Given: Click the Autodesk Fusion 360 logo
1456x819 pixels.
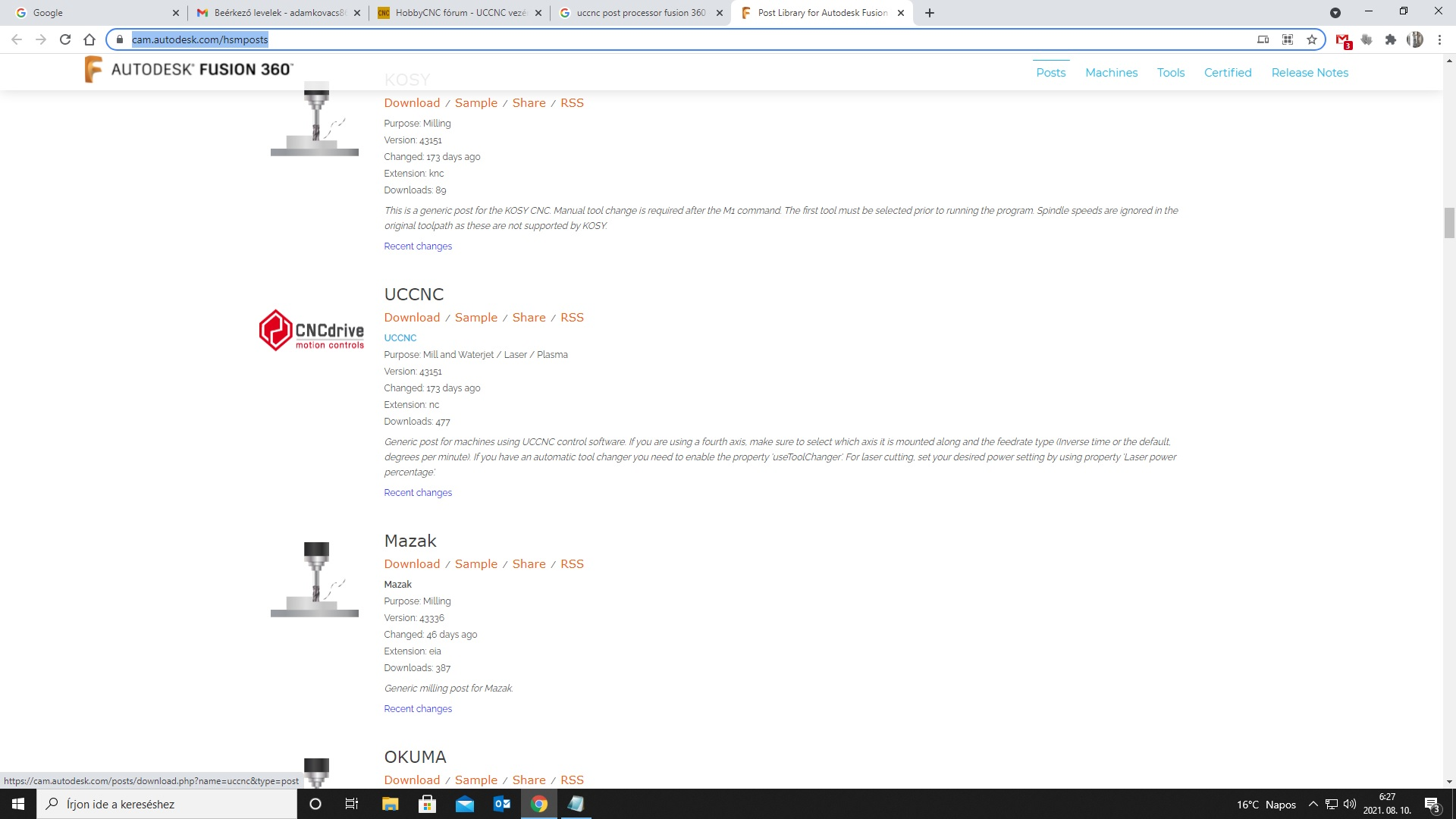Looking at the screenshot, I should (x=188, y=70).
